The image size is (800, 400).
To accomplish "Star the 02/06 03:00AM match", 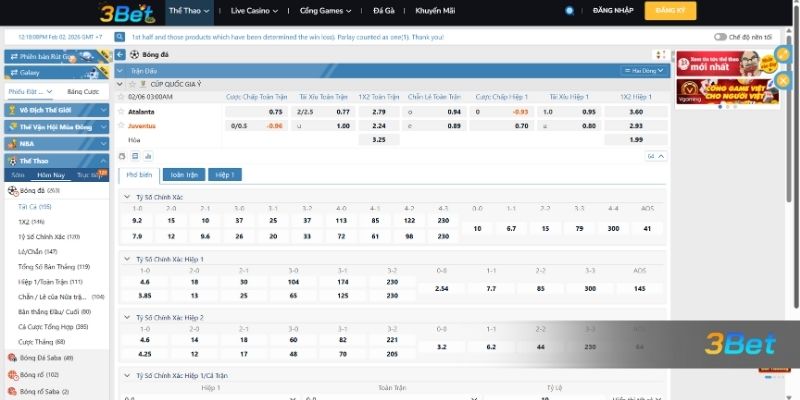I will click(x=121, y=96).
